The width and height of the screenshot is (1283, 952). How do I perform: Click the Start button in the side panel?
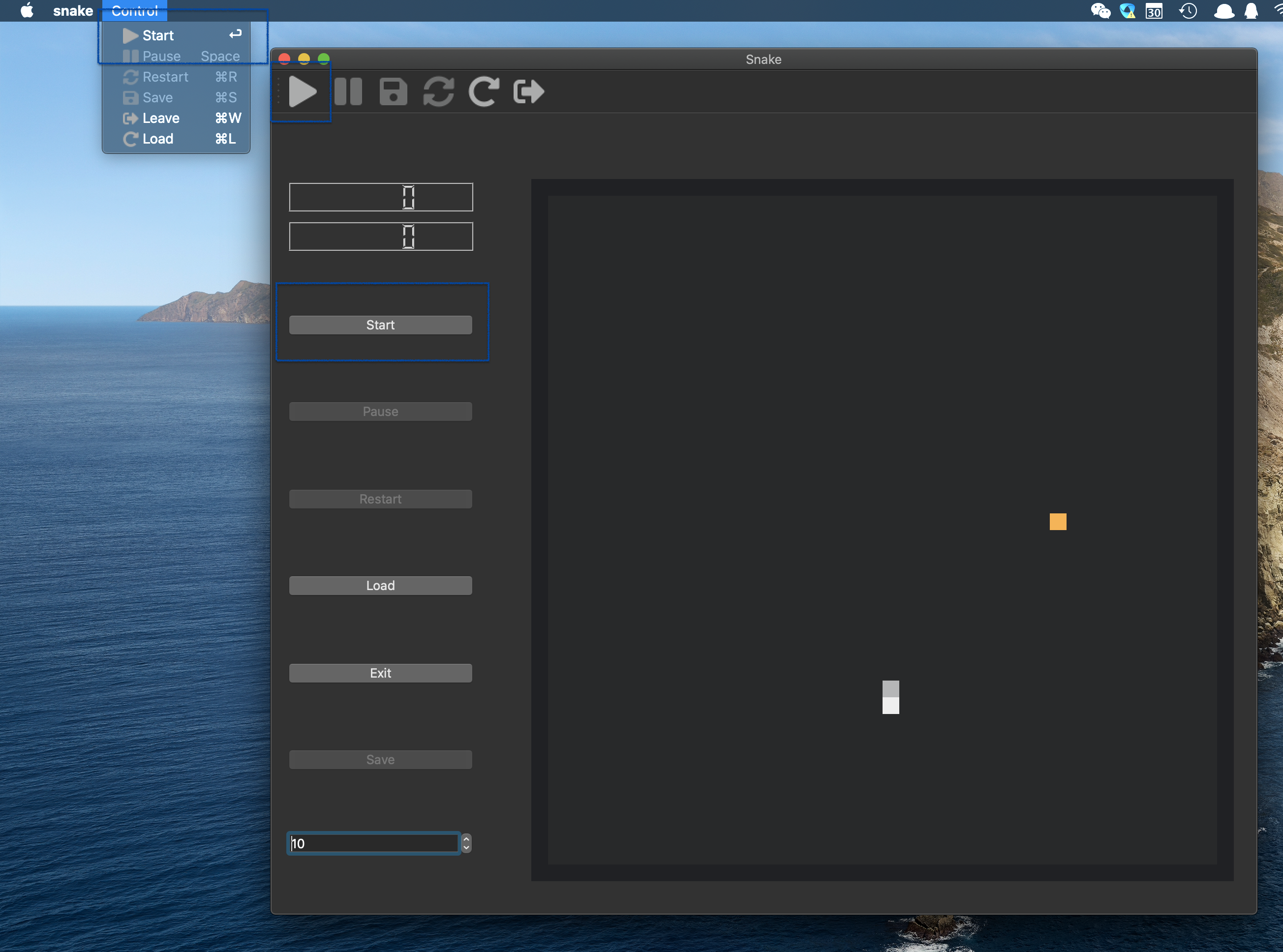coord(380,325)
